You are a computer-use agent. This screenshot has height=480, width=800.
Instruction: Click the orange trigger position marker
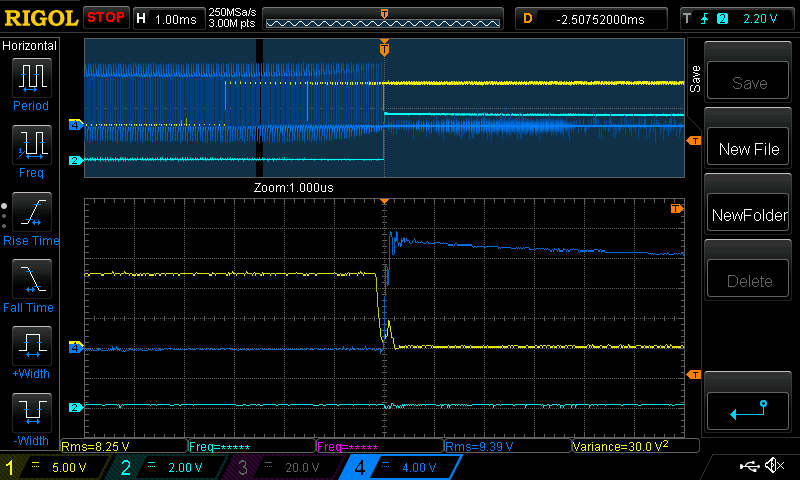point(384,47)
